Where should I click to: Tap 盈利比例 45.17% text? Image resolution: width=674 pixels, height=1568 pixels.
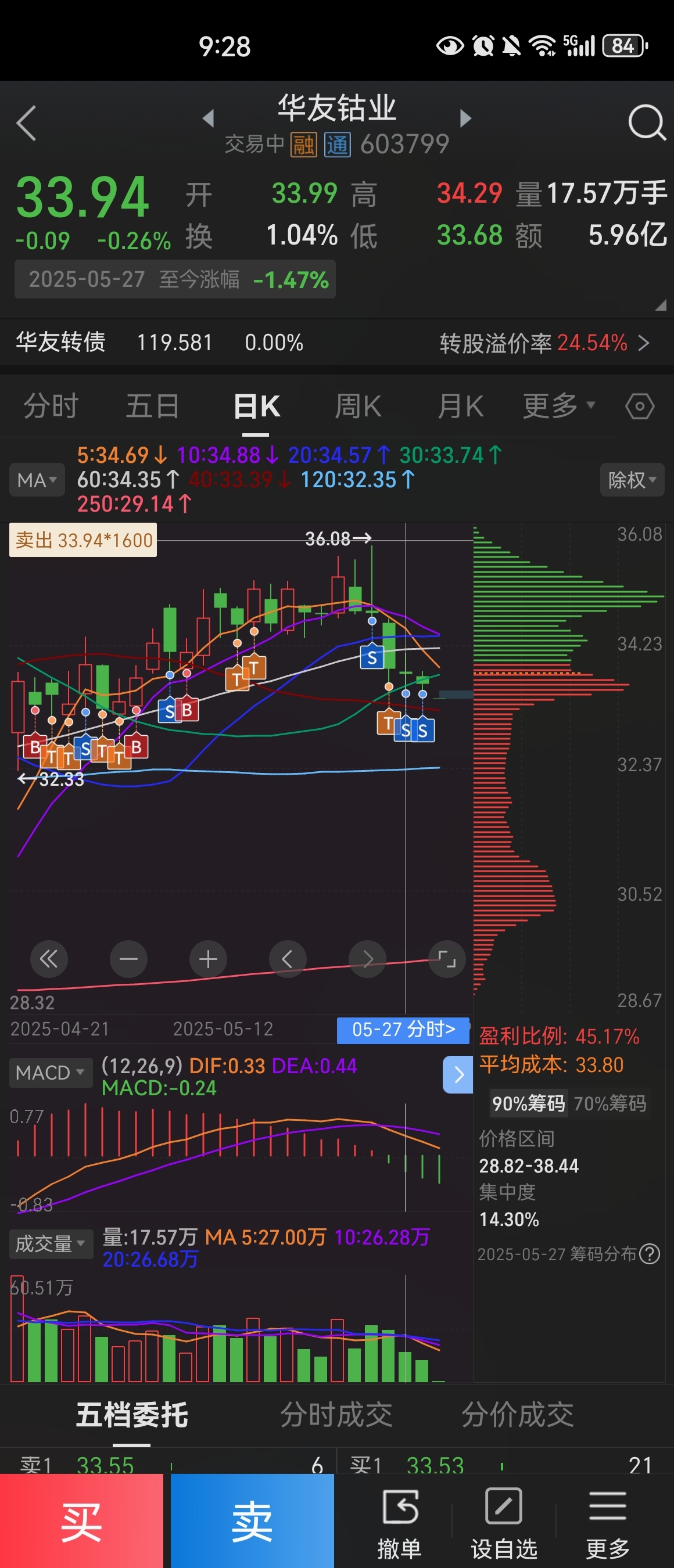559,1036
